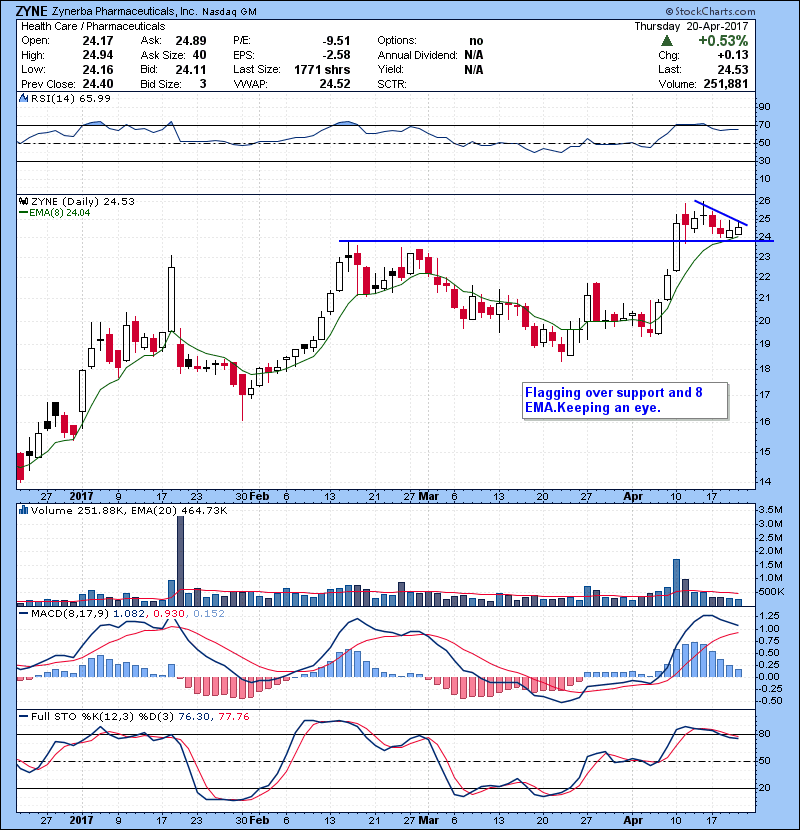Click the "Flagging over support and 8 EMA" annotation box
The image size is (800, 830).
pos(625,401)
